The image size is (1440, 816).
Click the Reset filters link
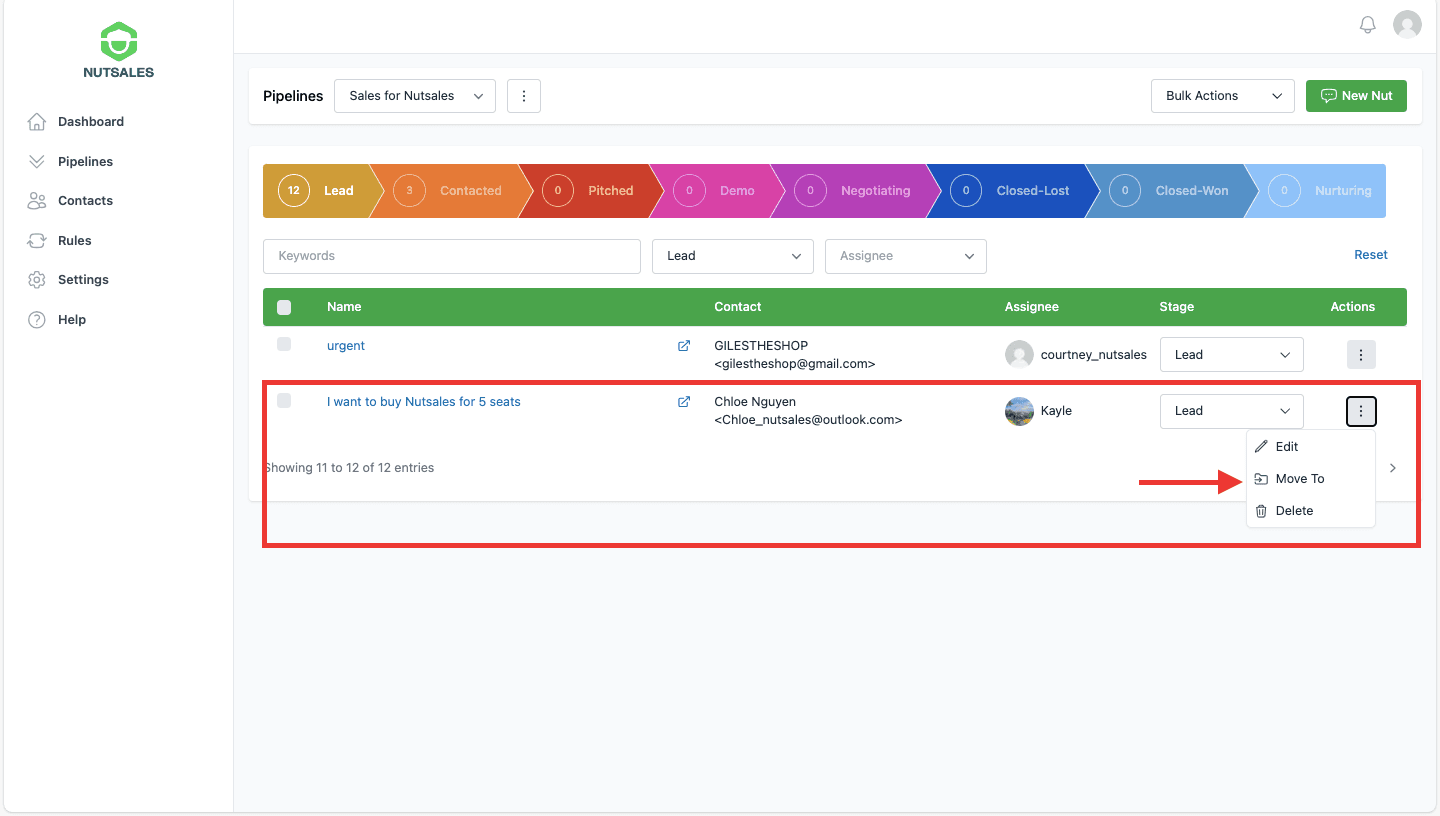click(x=1370, y=255)
